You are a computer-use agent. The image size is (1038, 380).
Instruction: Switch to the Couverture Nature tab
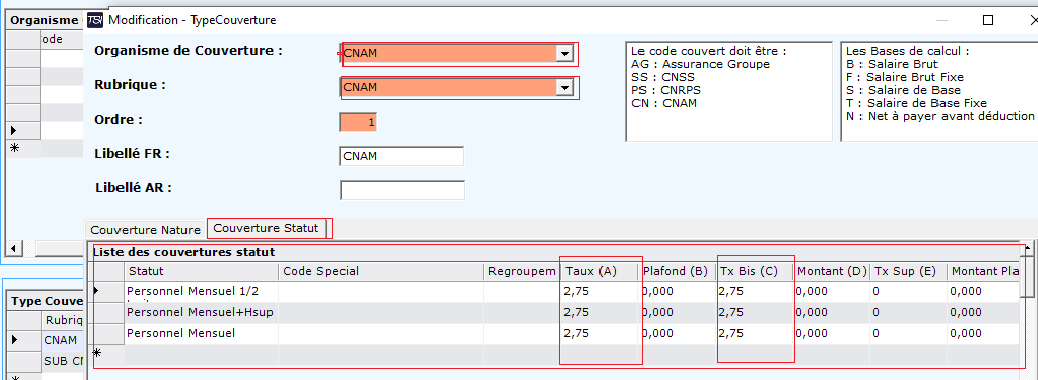[x=145, y=230]
